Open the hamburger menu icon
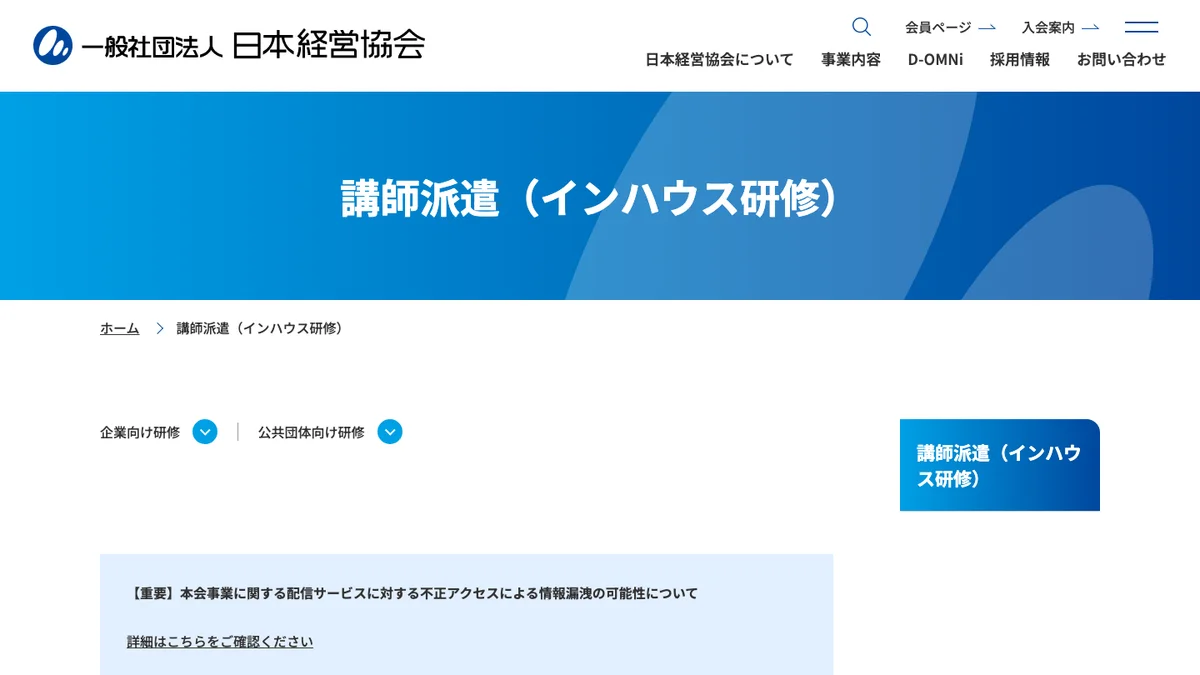This screenshot has height=675, width=1200. [1141, 27]
